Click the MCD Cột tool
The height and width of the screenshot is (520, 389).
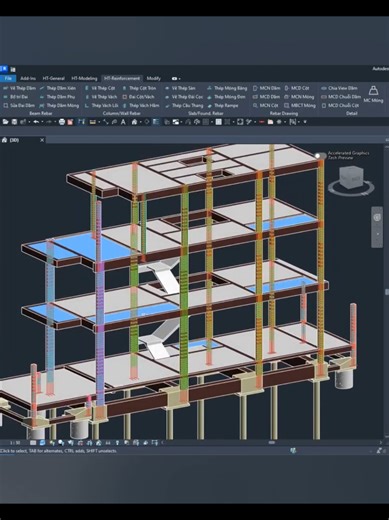297,88
